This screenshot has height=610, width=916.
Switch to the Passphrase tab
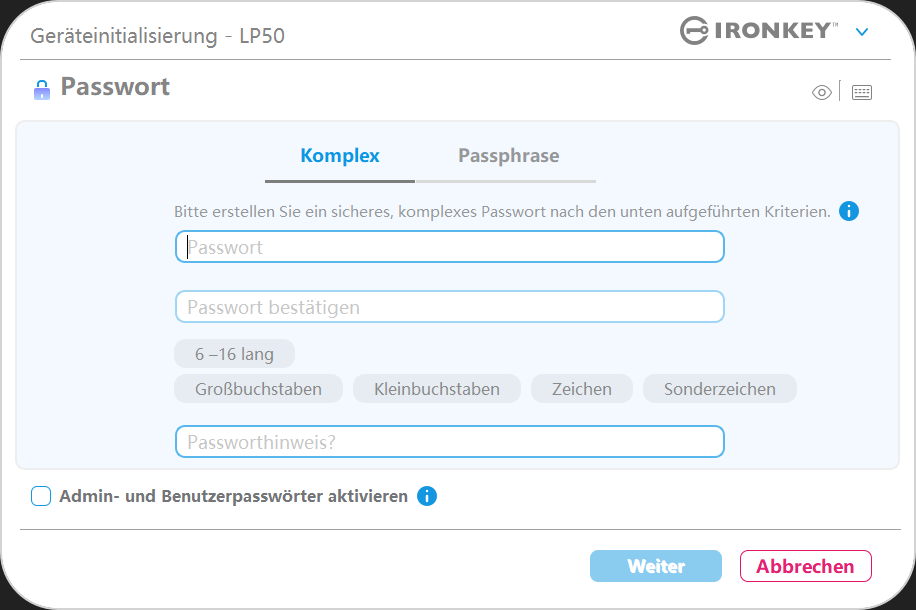[508, 156]
